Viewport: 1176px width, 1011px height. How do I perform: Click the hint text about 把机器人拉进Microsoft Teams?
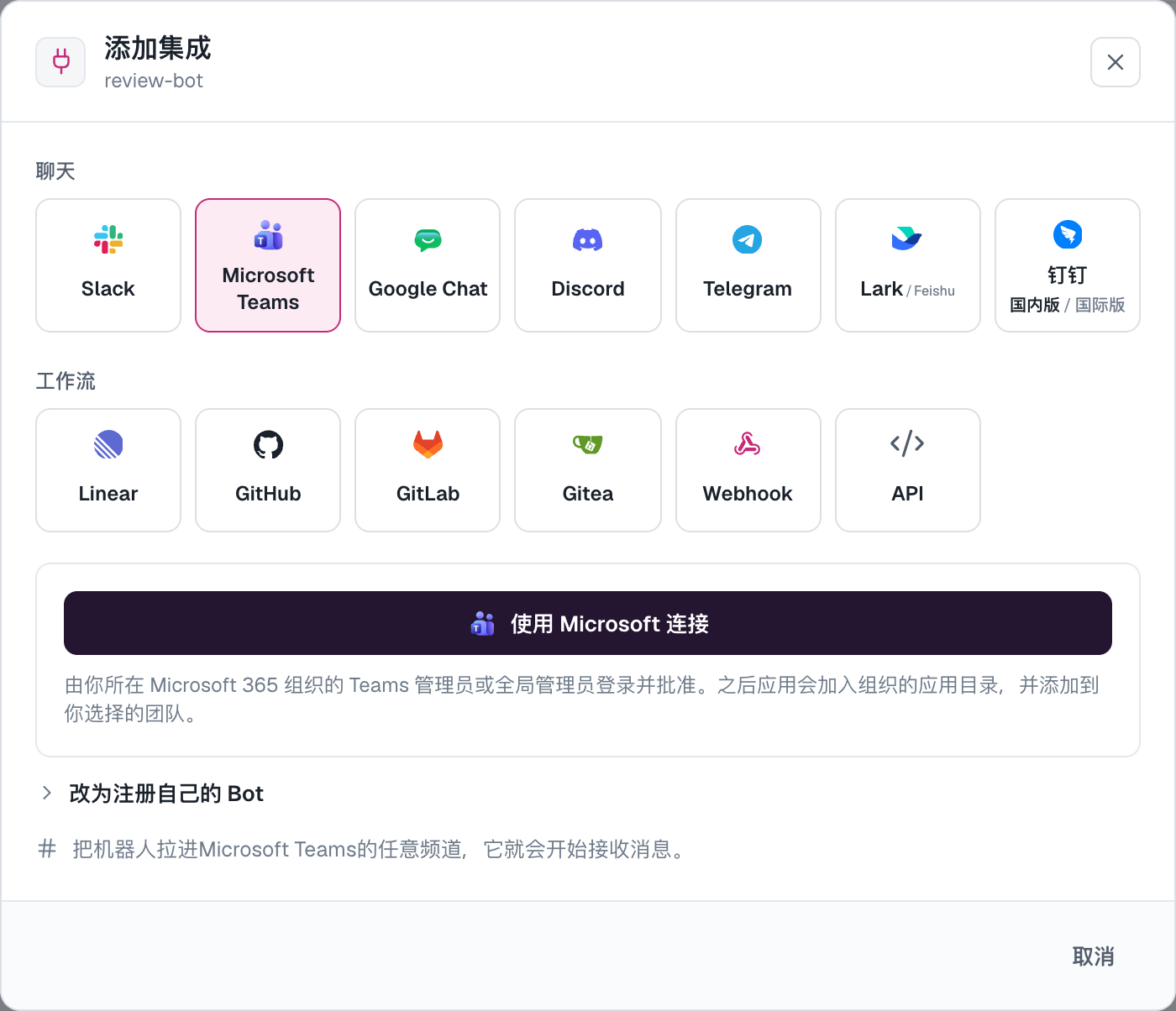[x=381, y=850]
